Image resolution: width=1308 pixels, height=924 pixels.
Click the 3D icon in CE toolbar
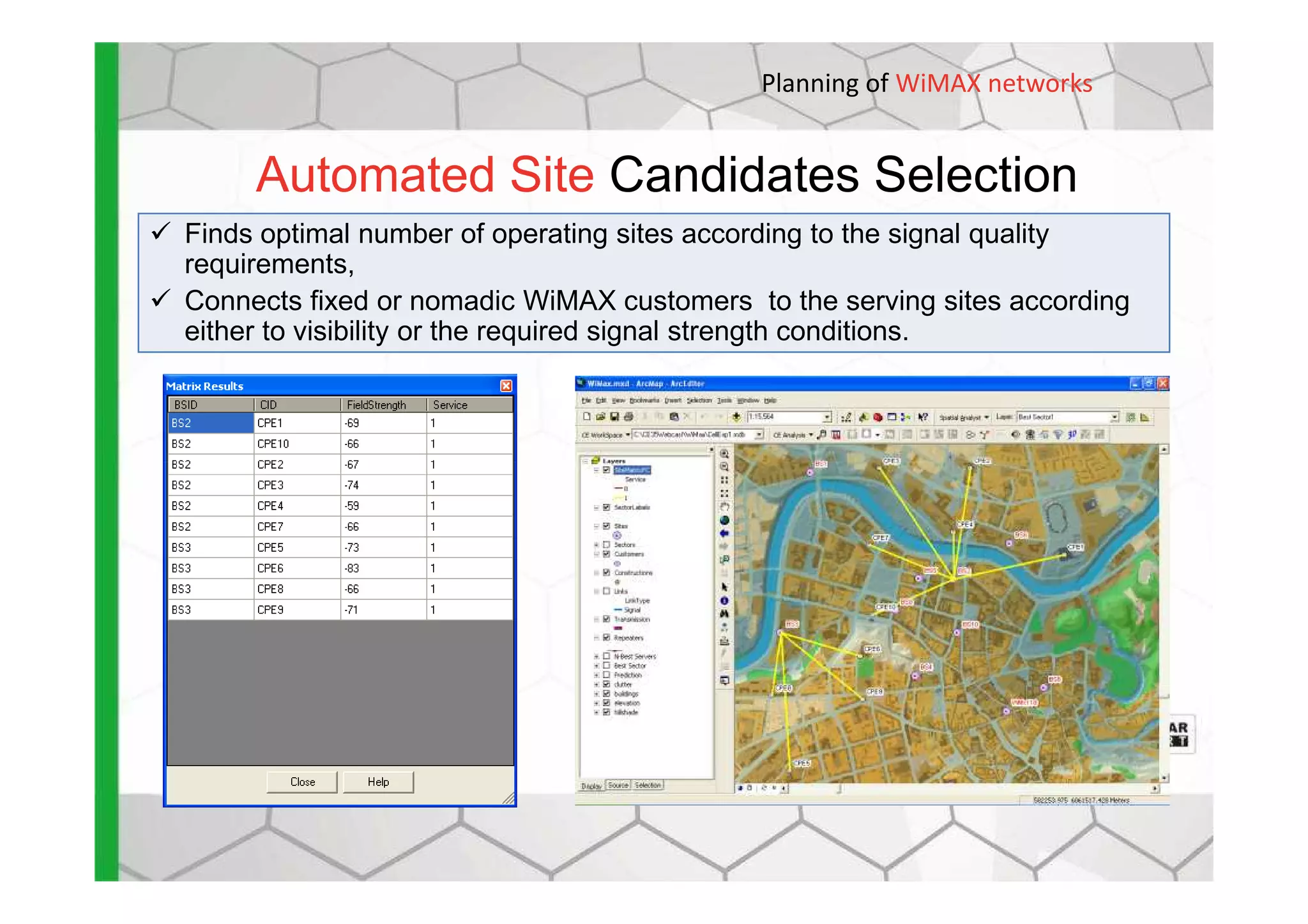coord(1072,435)
